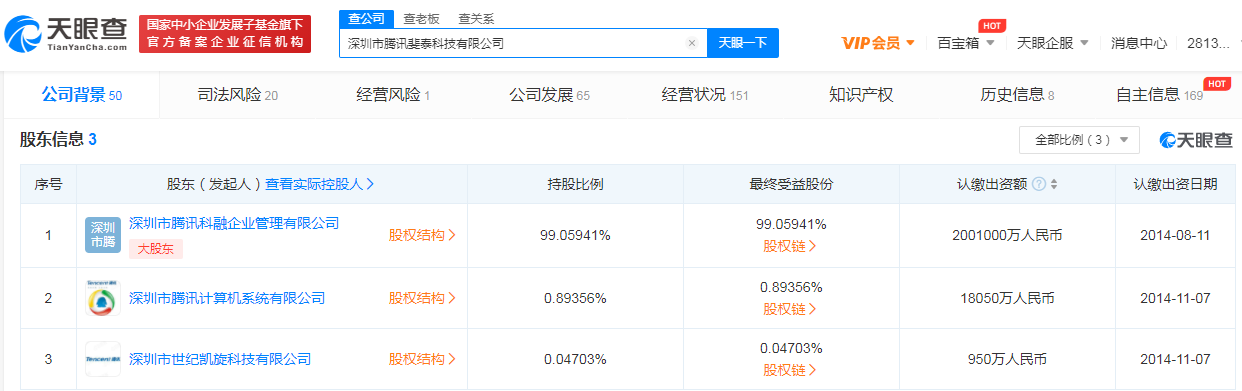Open 深圳市世纪凯旋科技有限公司 link

tap(220, 359)
